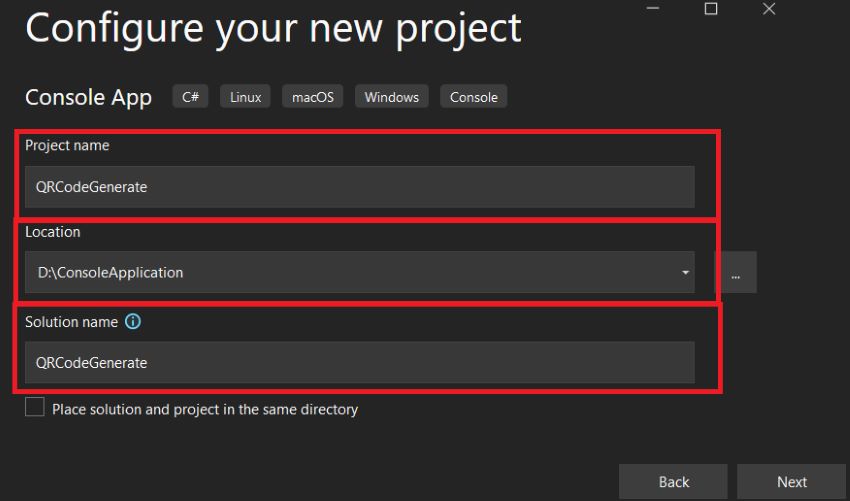Click the macOS platform tag
This screenshot has height=501, width=850.
[x=313, y=97]
